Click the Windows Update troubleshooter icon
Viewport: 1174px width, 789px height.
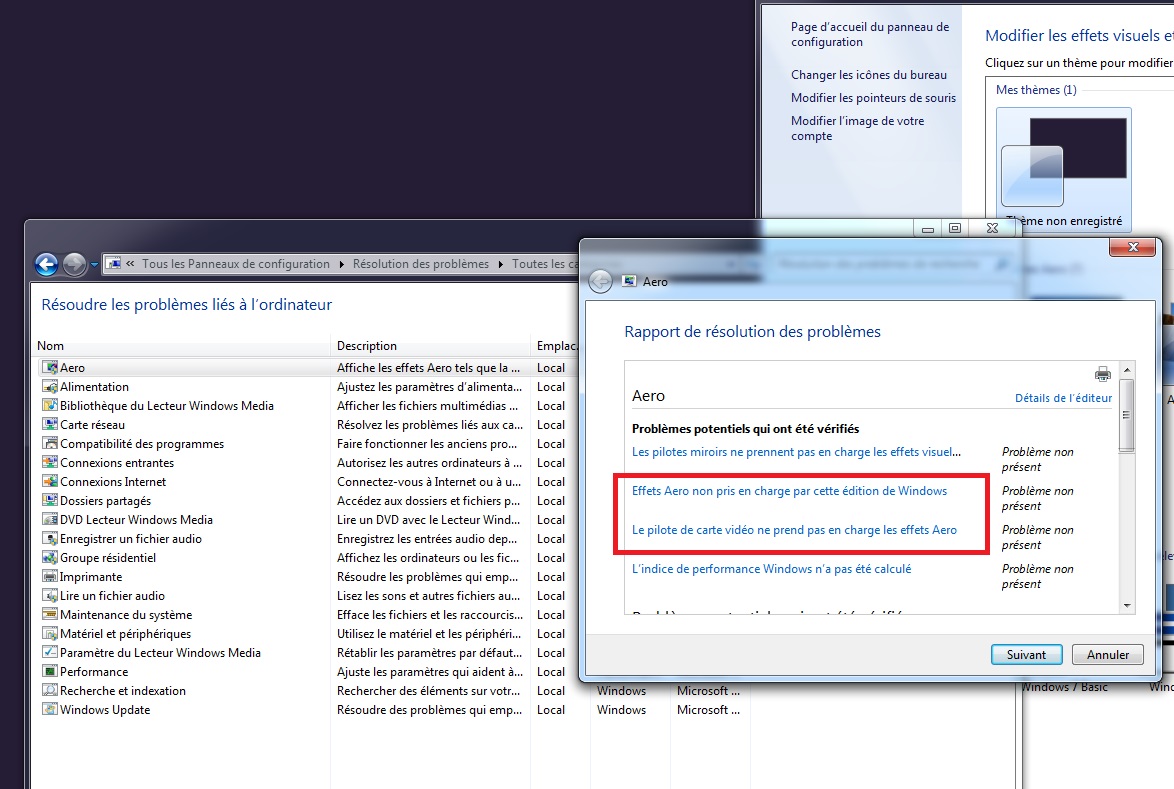pos(50,710)
